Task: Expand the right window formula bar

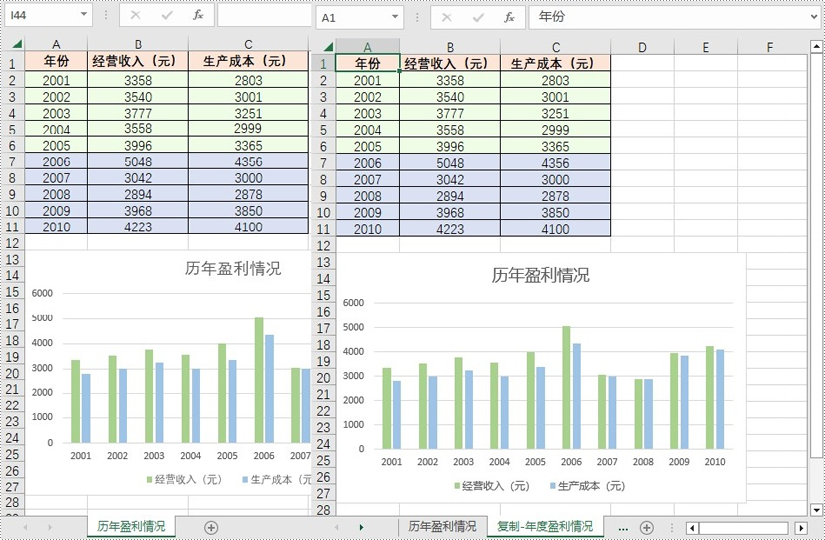Action: 814,17
